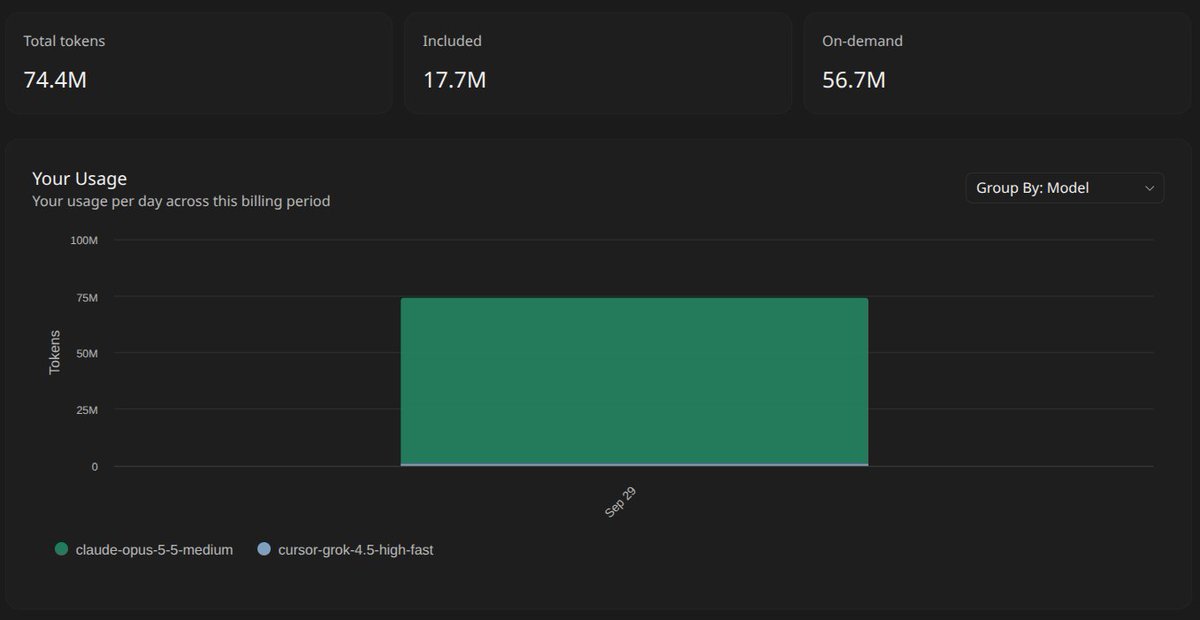Click the blue cursor-grok-4.5-high-fast legend swatch

point(264,549)
